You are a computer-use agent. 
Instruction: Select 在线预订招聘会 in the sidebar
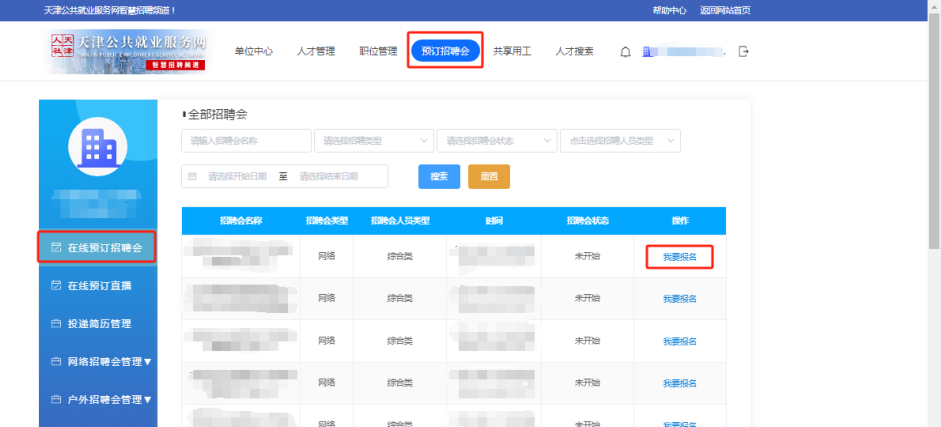pyautogui.click(x=97, y=247)
